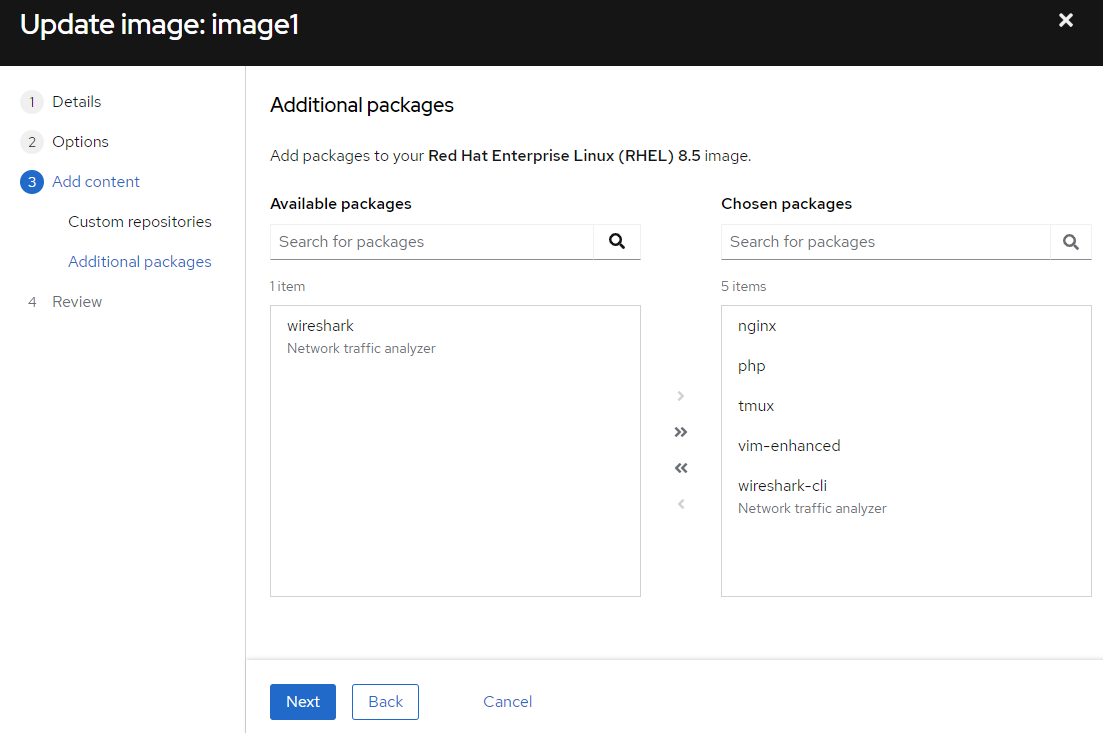
Task: Jump to the Review step
Action: click(x=77, y=302)
